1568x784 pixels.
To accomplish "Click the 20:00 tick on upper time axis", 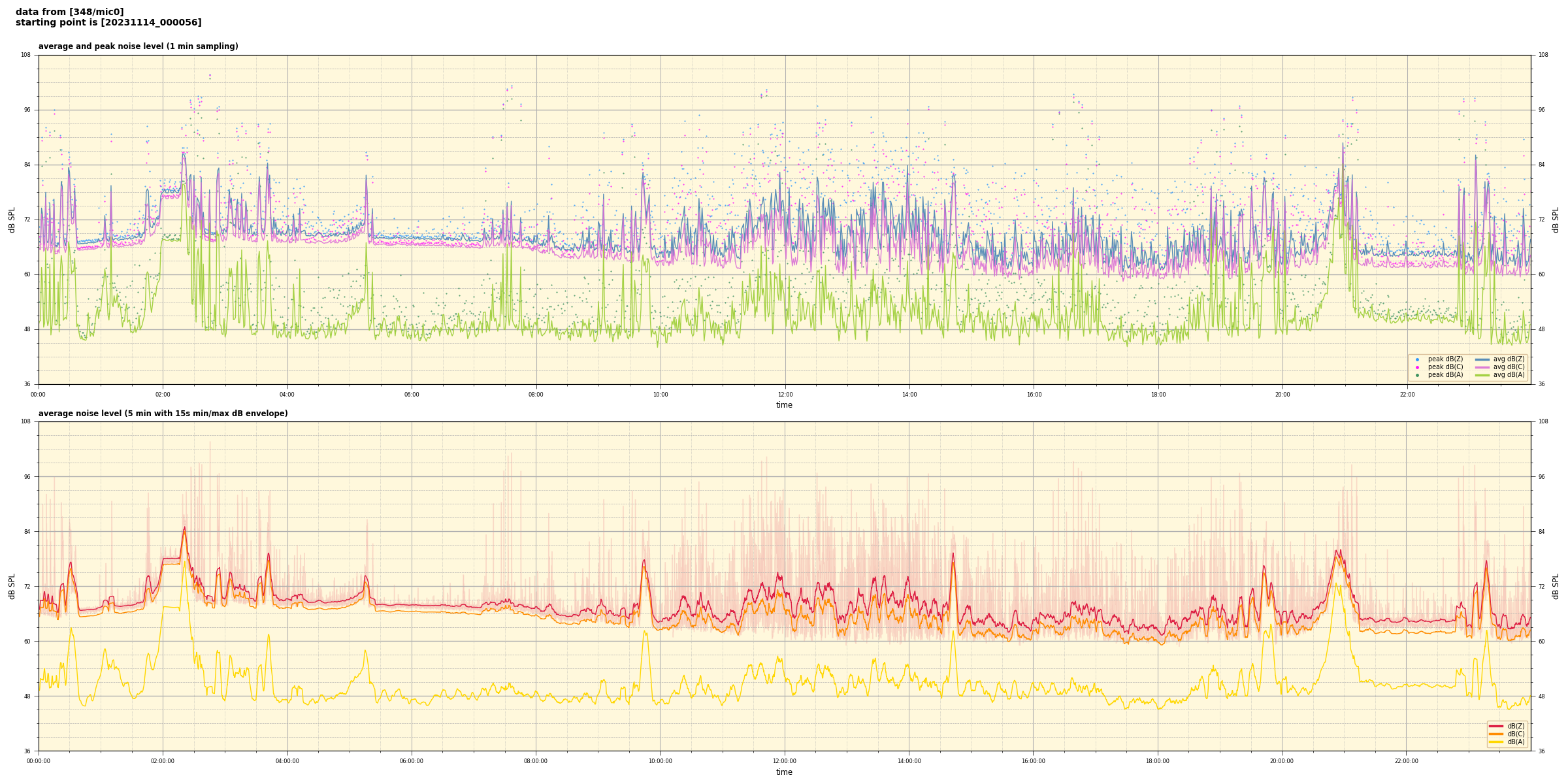I will pyautogui.click(x=1282, y=395).
